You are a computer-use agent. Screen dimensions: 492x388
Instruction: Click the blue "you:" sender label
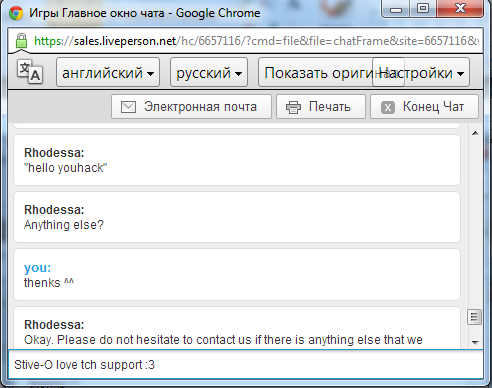point(37,268)
